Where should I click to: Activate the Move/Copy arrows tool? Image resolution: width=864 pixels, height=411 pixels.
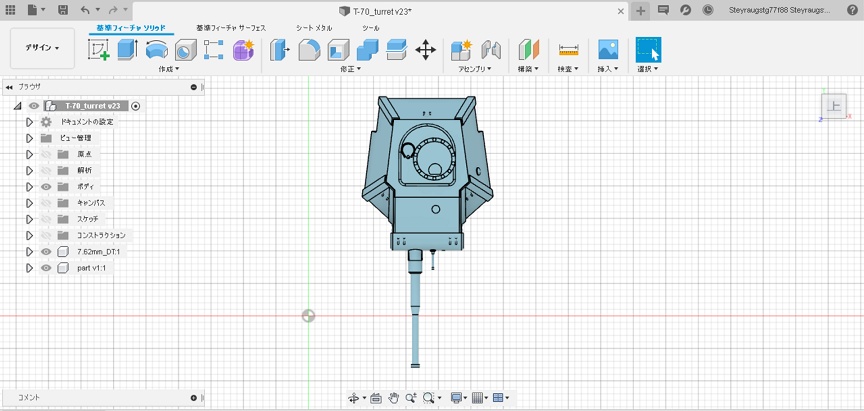(425, 49)
